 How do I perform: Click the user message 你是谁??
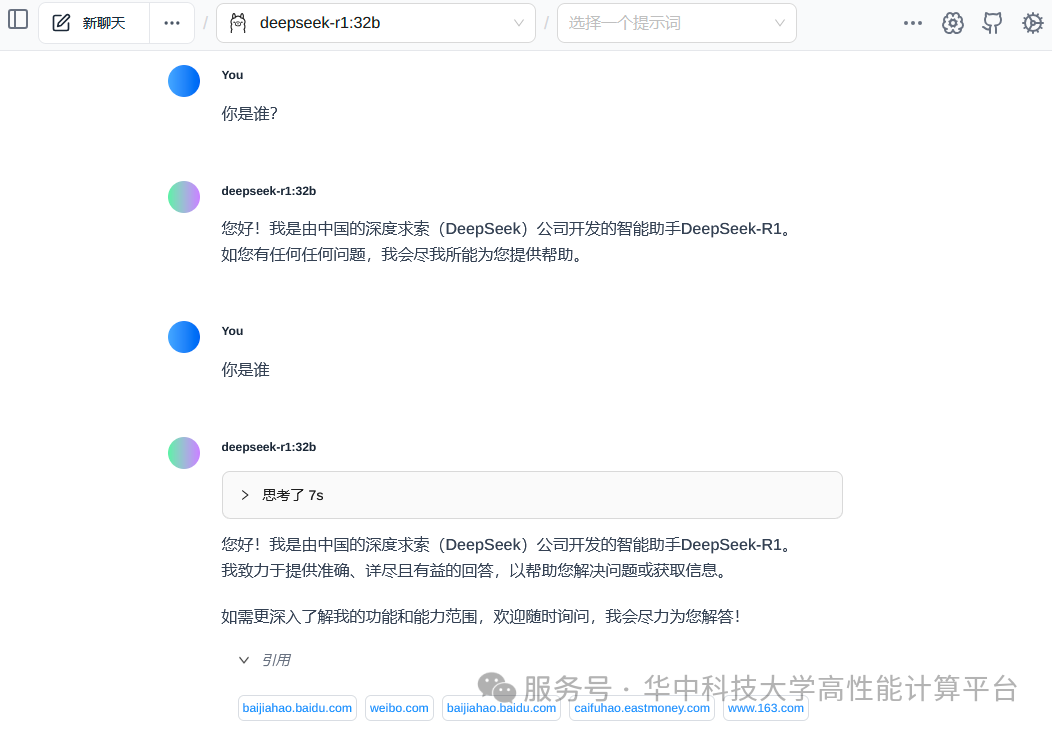tap(250, 114)
